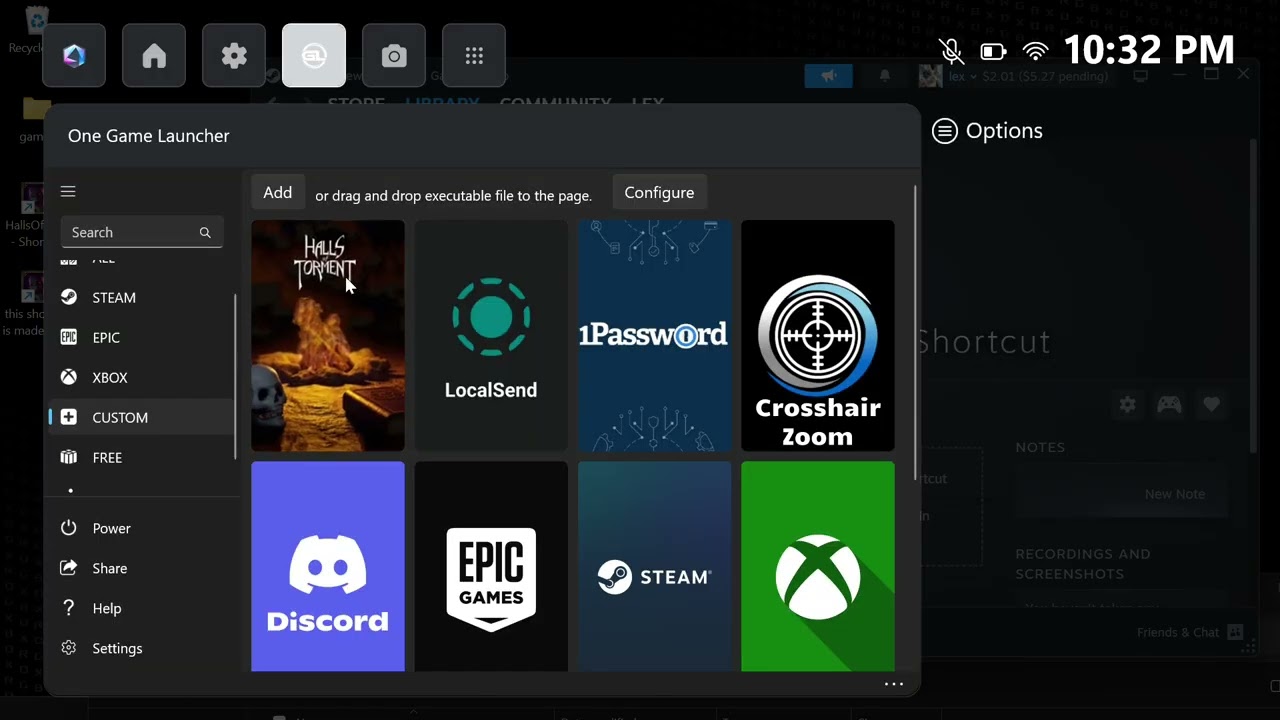Viewport: 1280px width, 720px height.
Task: Click the sidebar category scrollbar
Action: point(236,377)
